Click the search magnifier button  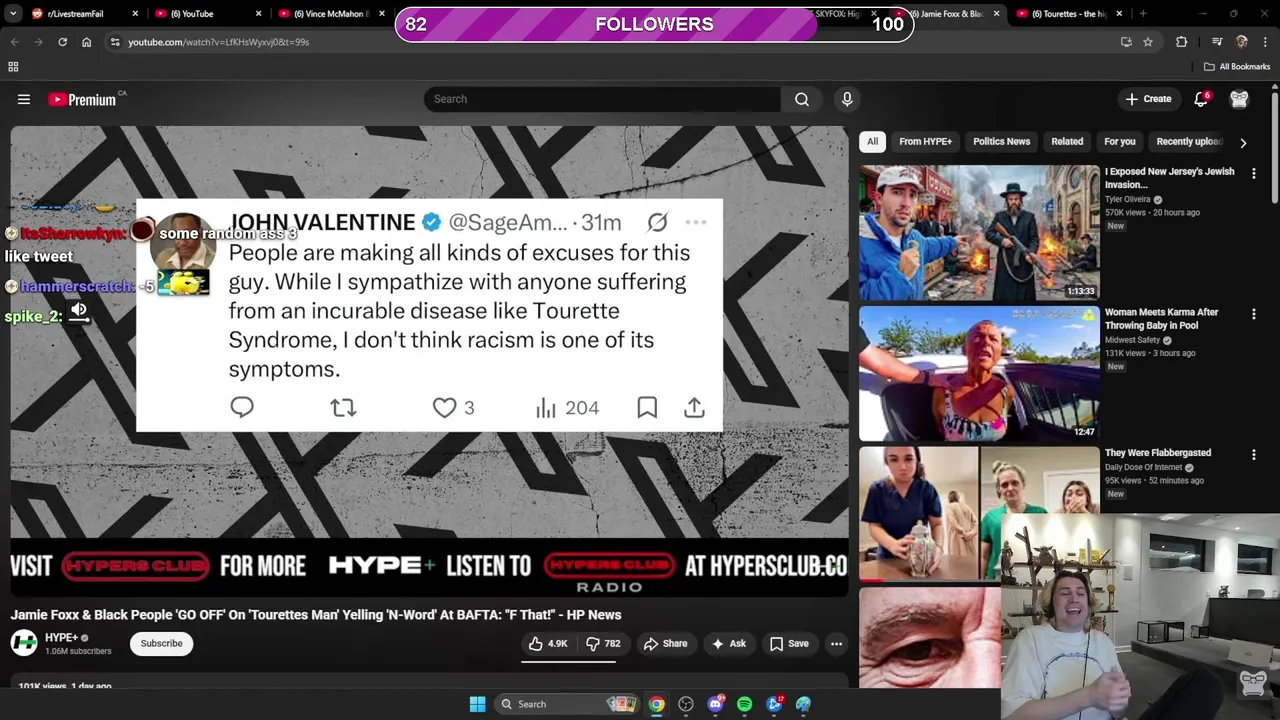[x=802, y=99]
